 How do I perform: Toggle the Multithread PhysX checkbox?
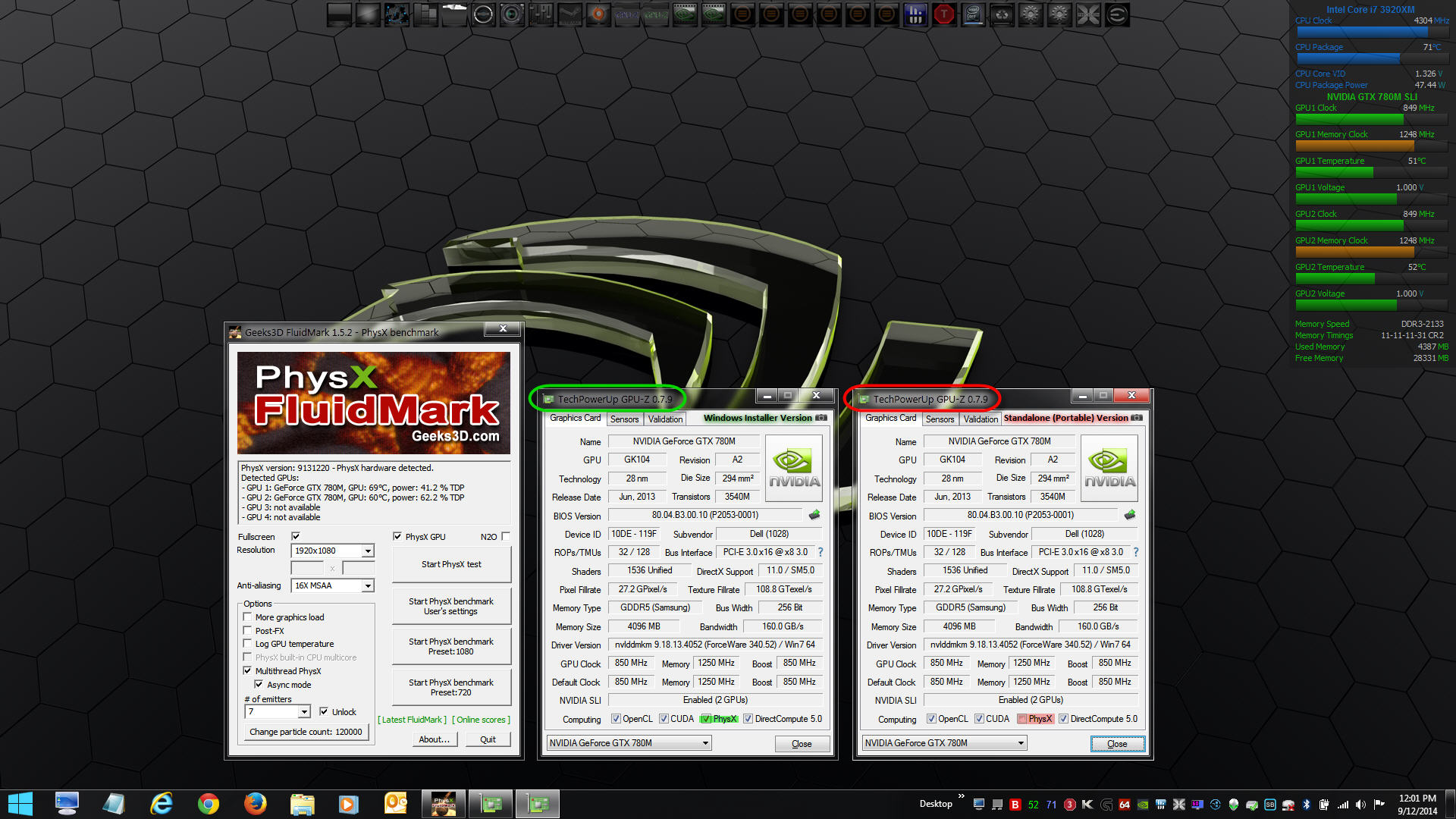pos(247,671)
